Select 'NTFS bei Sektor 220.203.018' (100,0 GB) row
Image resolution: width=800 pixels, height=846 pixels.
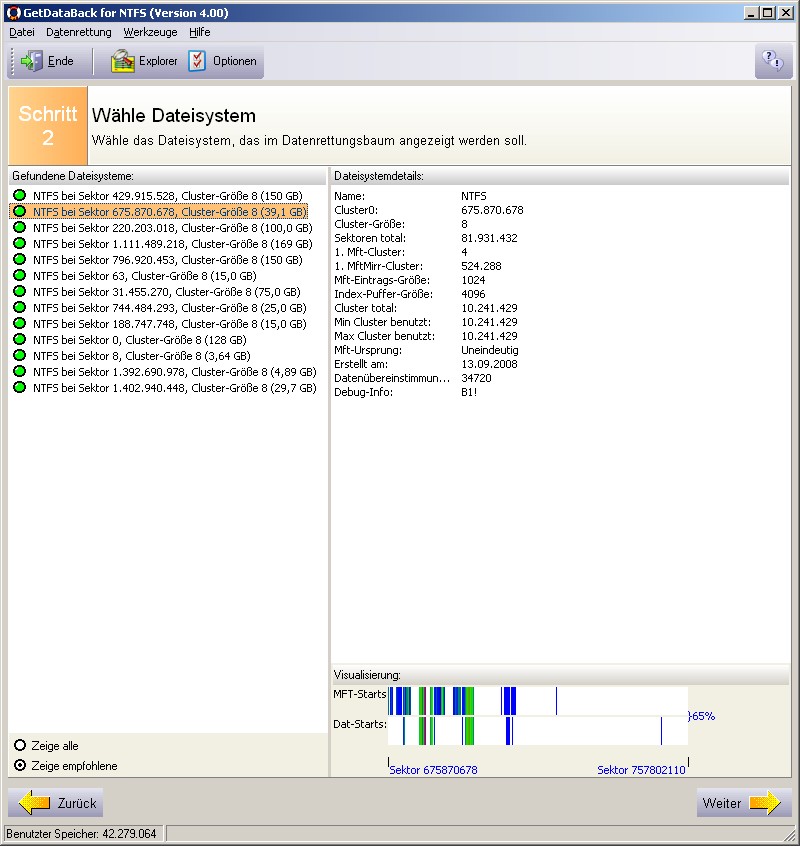click(173, 228)
